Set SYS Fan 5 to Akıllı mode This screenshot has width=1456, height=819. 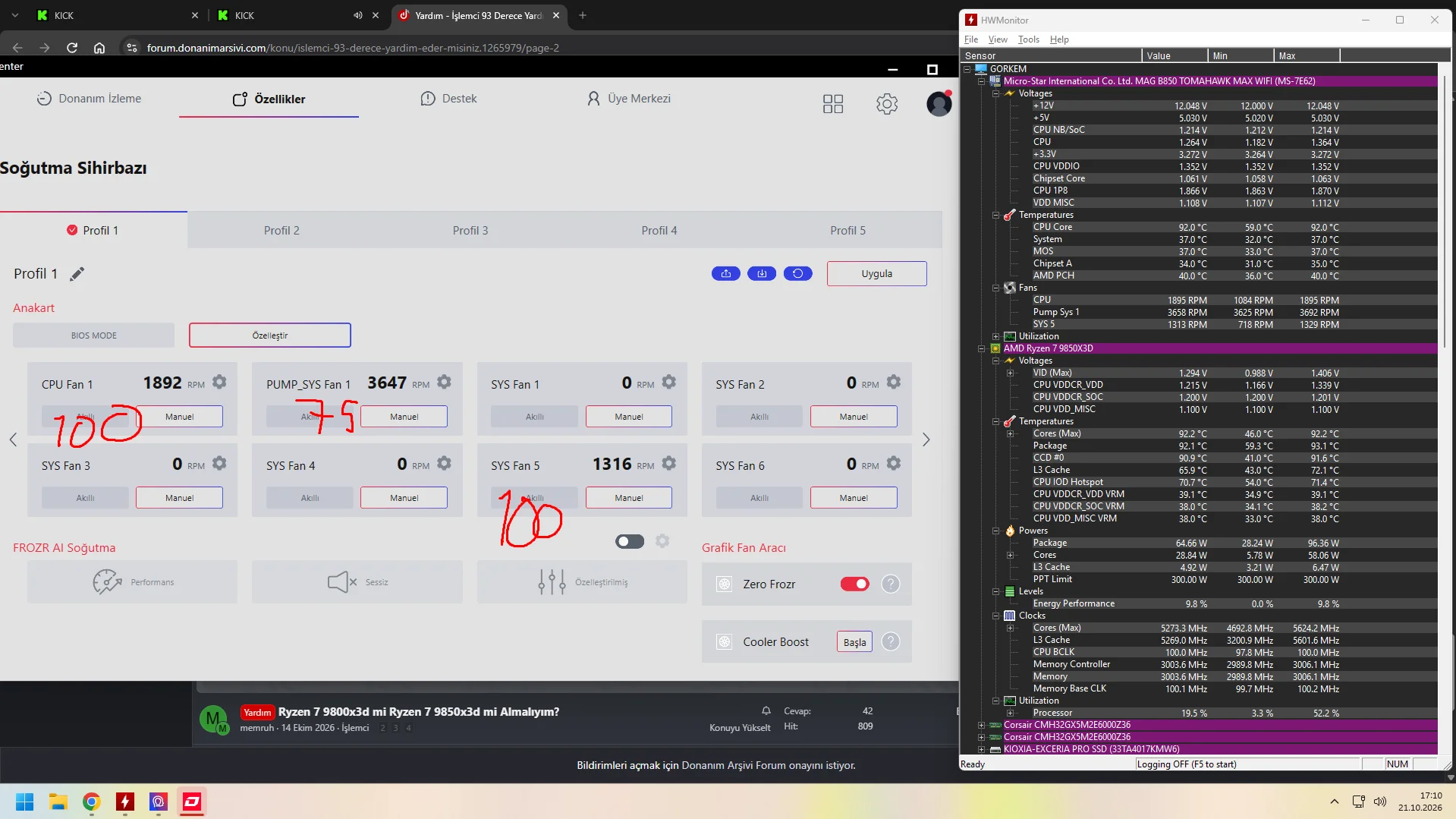(x=534, y=498)
